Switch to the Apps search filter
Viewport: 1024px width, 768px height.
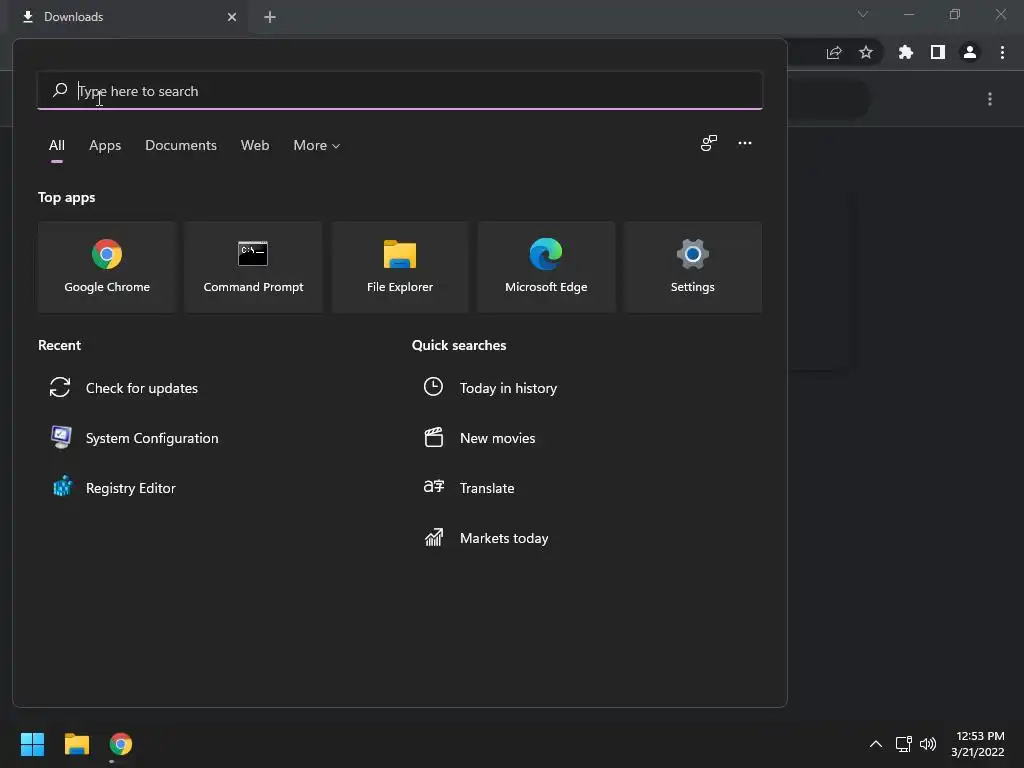(x=105, y=145)
